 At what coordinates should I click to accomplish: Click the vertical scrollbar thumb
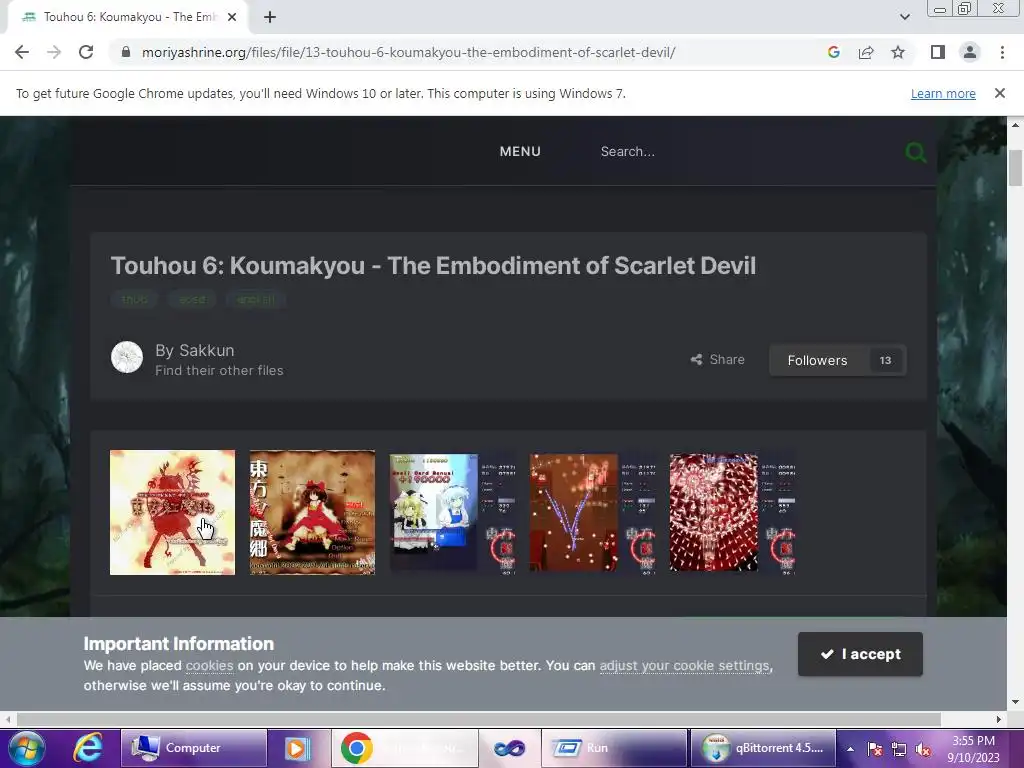(1015, 168)
